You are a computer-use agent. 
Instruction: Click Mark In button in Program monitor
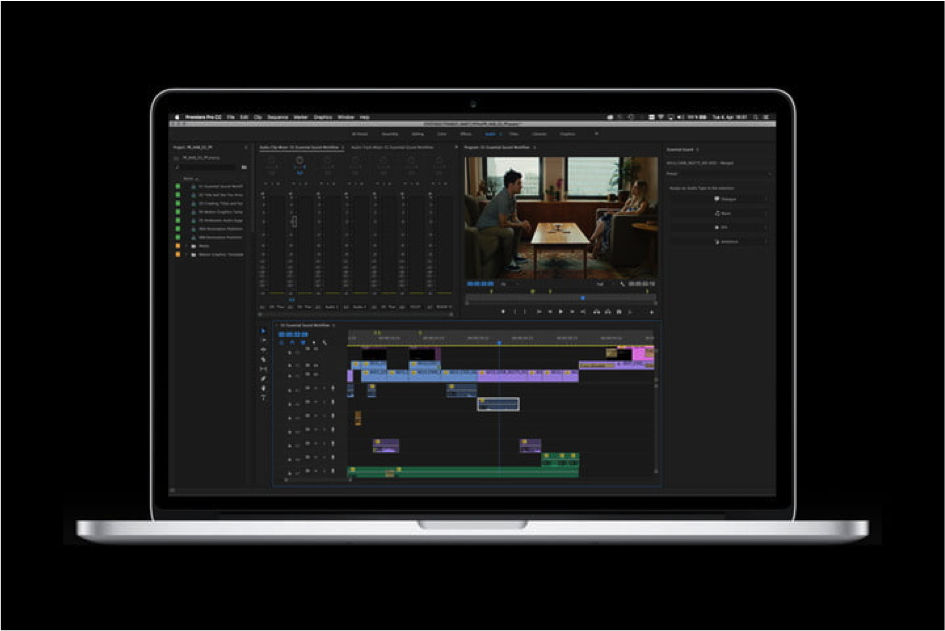coord(515,312)
